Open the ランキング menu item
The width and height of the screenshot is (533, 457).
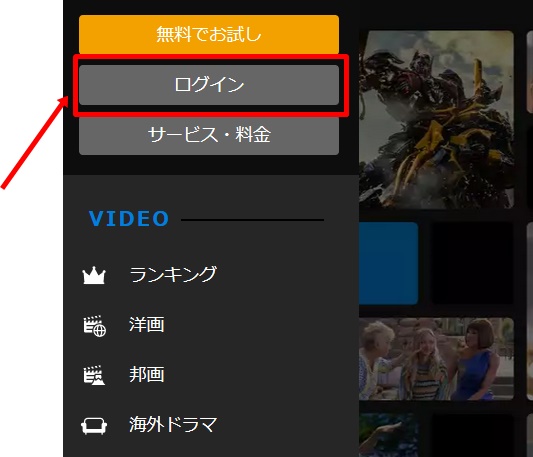click(x=173, y=274)
